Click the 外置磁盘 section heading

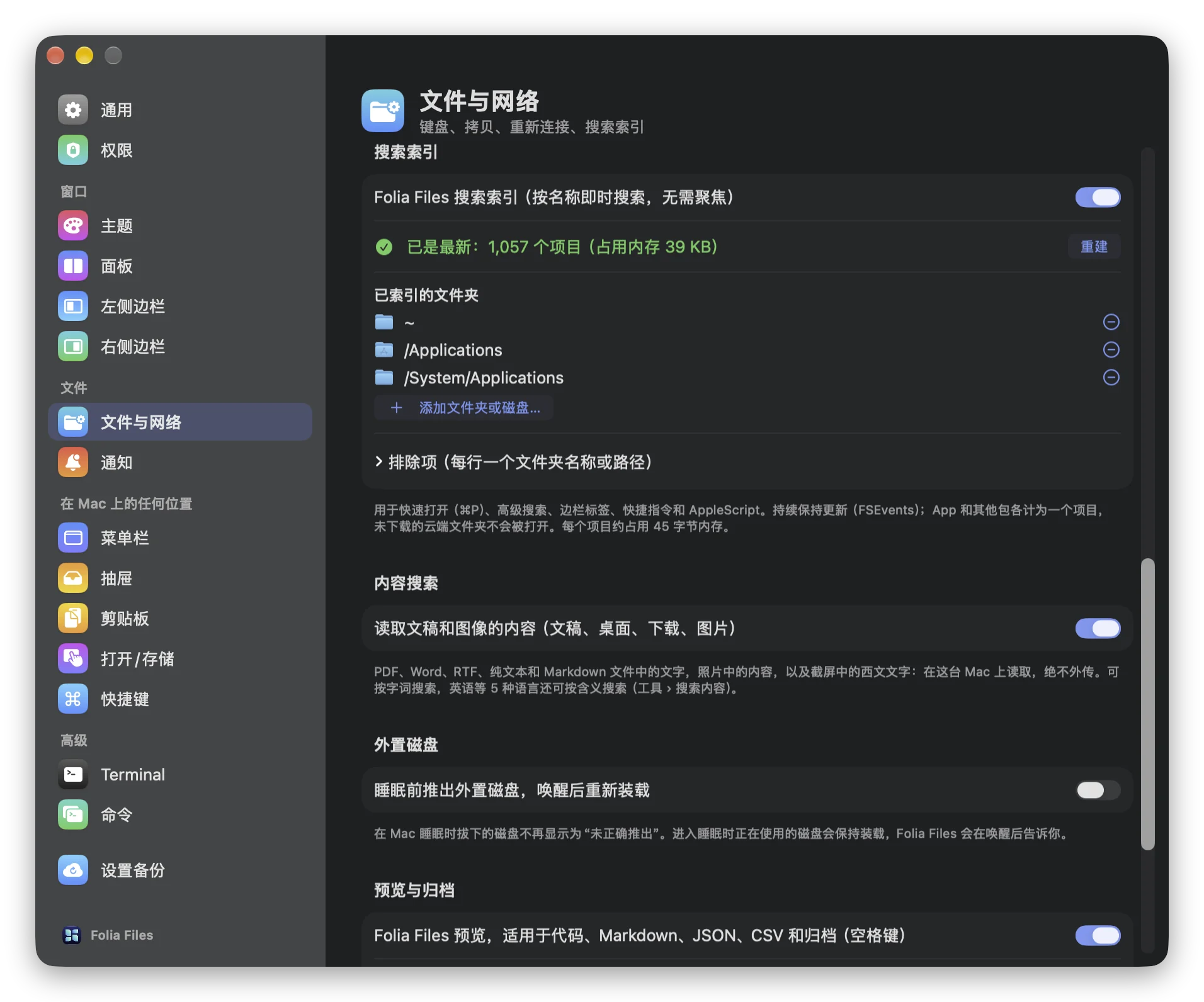tap(406, 745)
